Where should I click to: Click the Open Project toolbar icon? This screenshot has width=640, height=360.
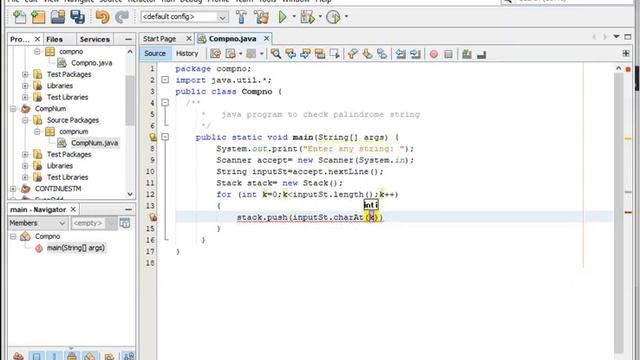(58, 17)
